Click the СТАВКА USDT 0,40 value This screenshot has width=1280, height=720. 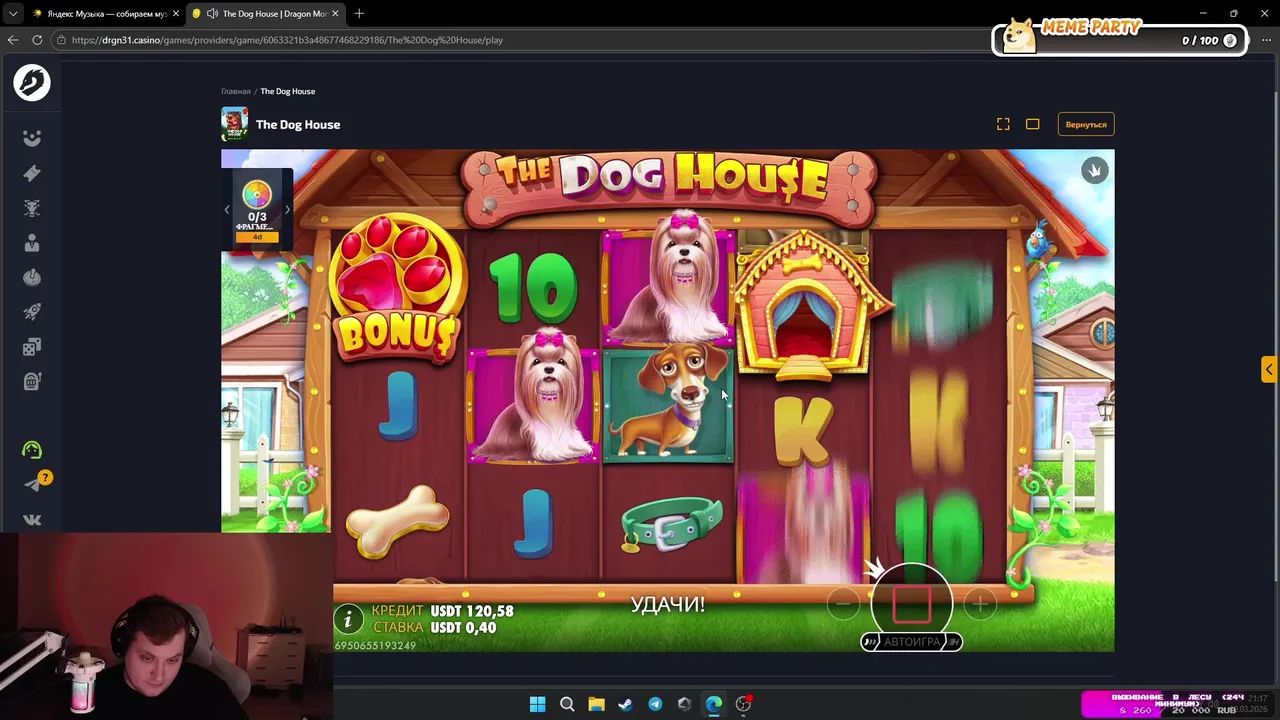pyautogui.click(x=434, y=628)
